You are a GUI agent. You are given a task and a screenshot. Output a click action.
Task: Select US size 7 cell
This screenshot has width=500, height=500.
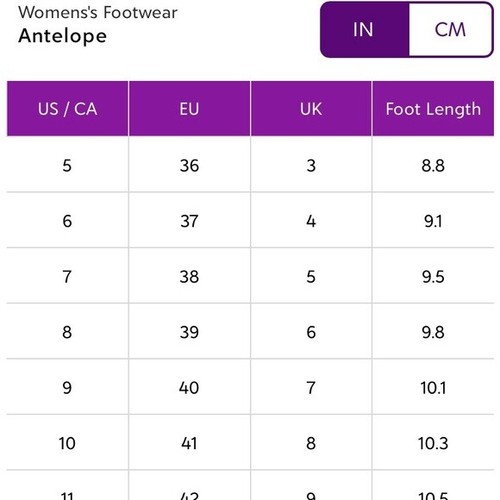(67, 276)
